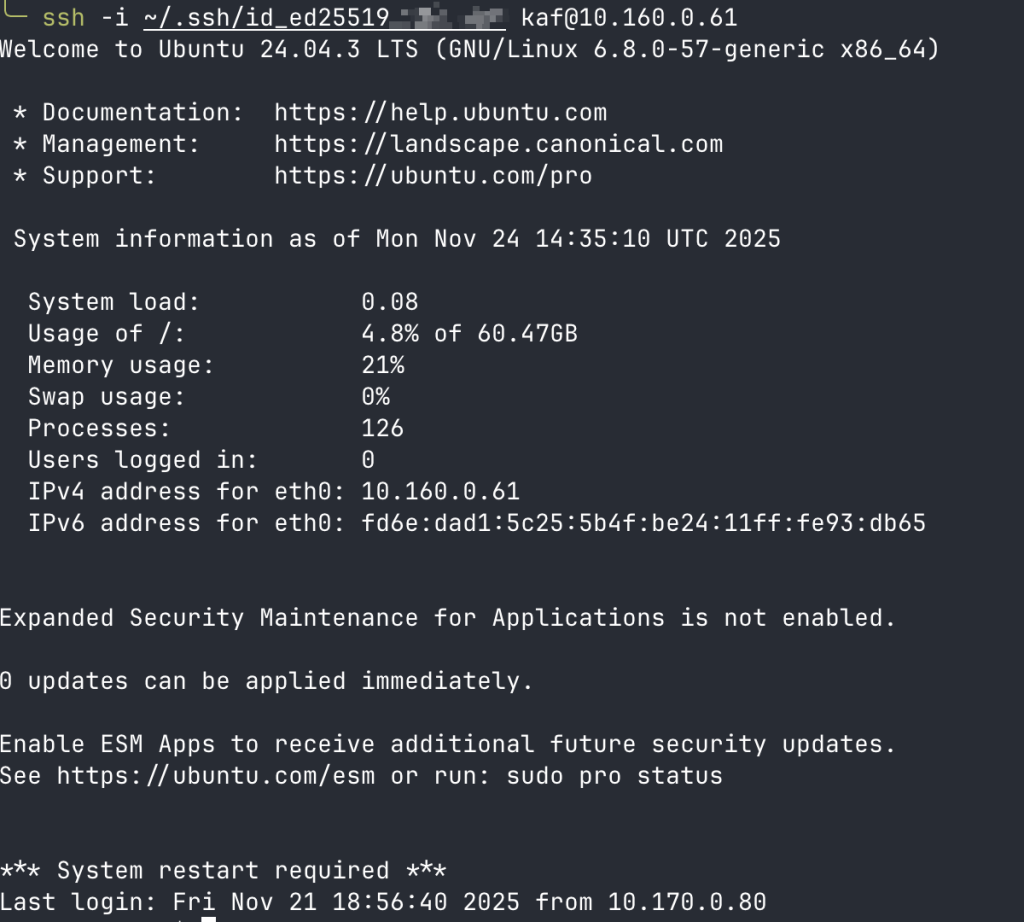1024x922 pixels.
Task: Click the last login source IP 10.170.0.80
Action: pyautogui.click(x=687, y=902)
